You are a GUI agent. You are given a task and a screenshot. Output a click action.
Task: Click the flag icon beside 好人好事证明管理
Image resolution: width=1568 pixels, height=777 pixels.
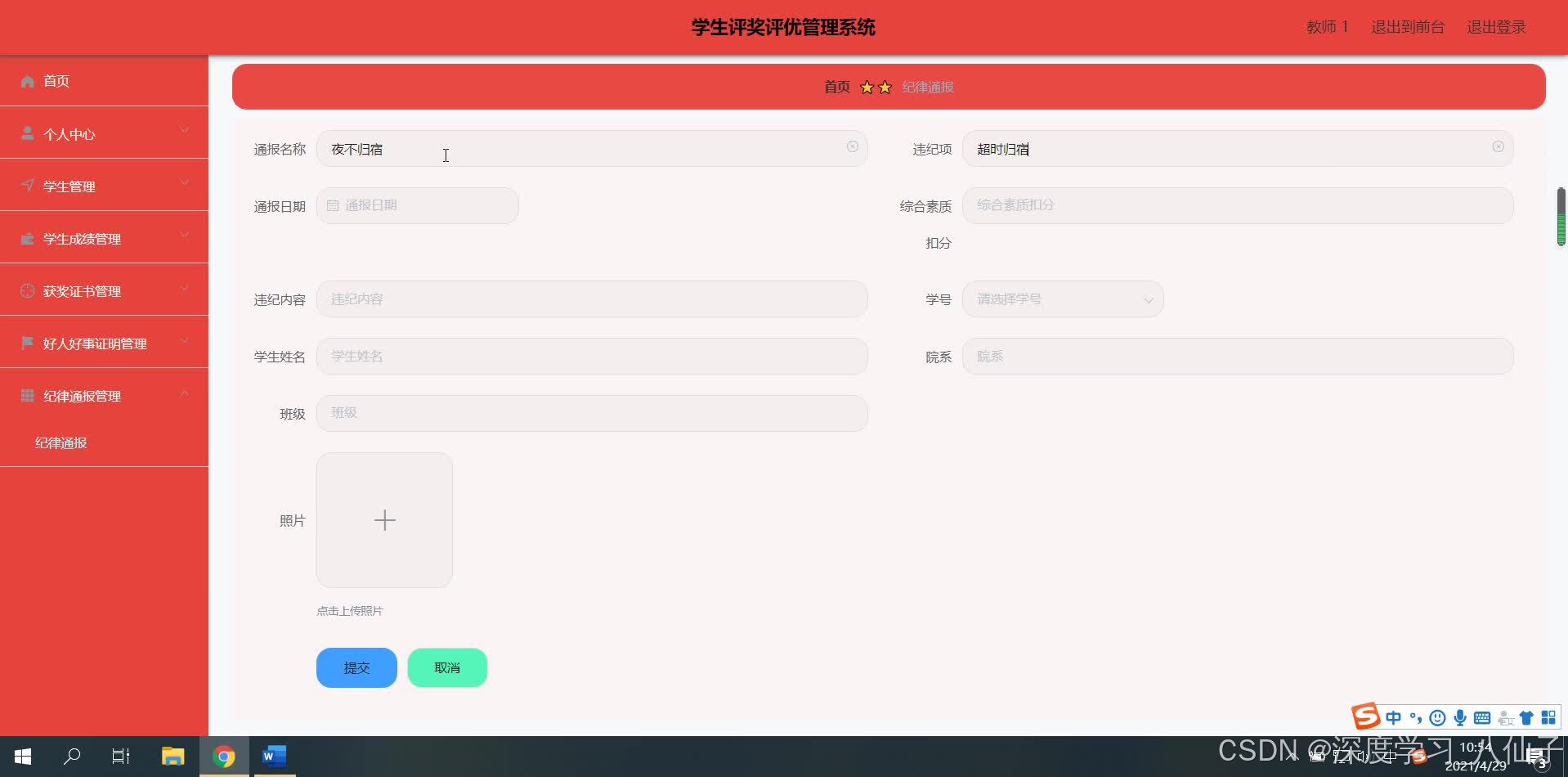tap(27, 343)
